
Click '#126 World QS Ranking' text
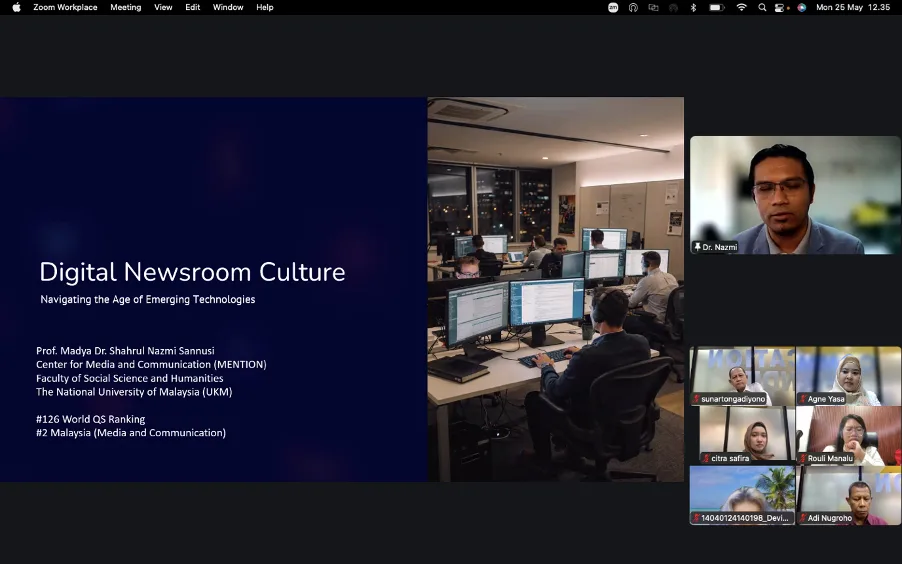[x=90, y=419]
